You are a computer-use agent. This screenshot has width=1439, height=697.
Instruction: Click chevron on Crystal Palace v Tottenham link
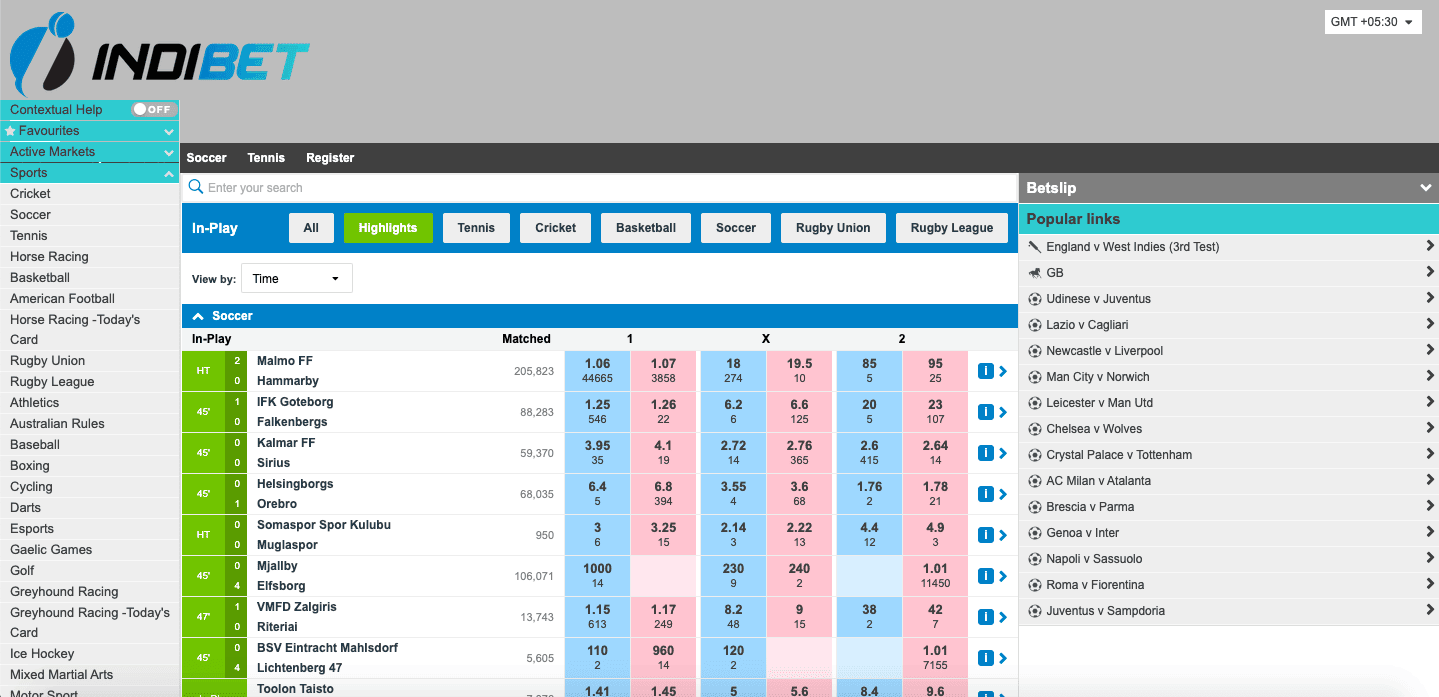1430,454
